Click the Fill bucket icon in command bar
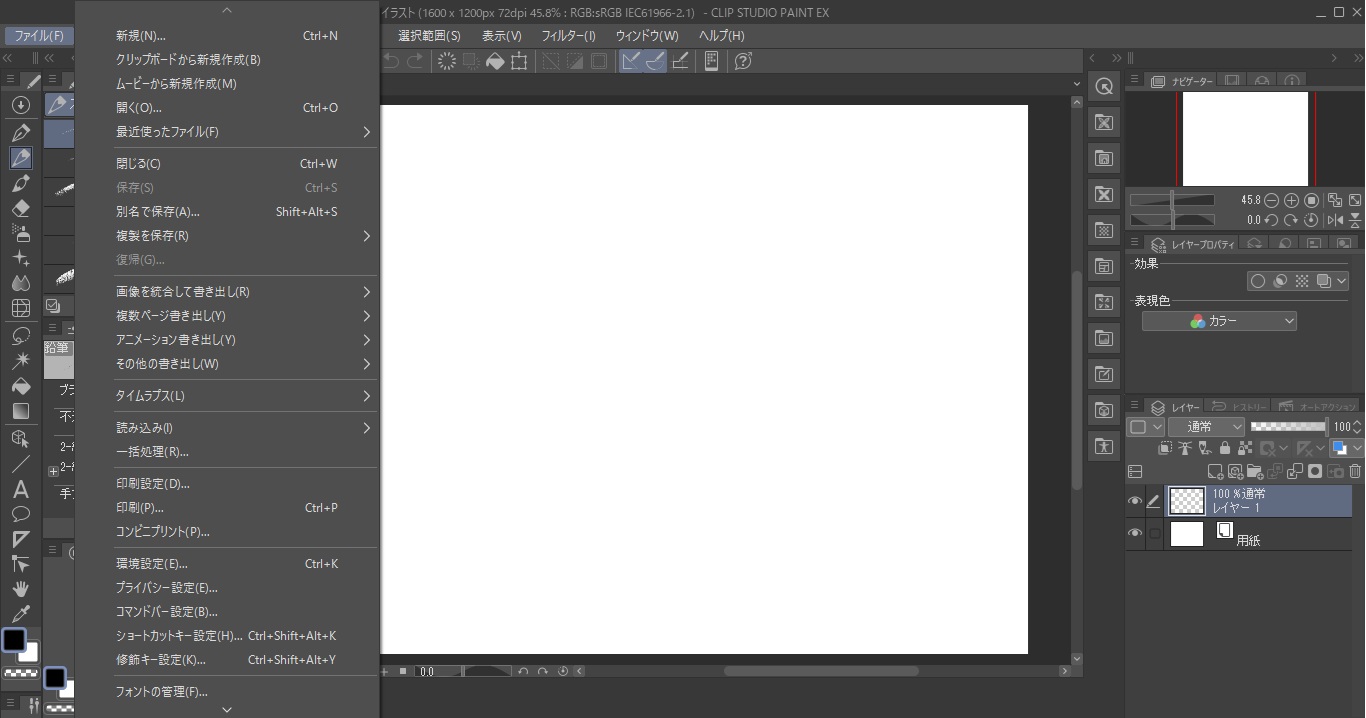Viewport: 1366px width, 718px height. [495, 61]
